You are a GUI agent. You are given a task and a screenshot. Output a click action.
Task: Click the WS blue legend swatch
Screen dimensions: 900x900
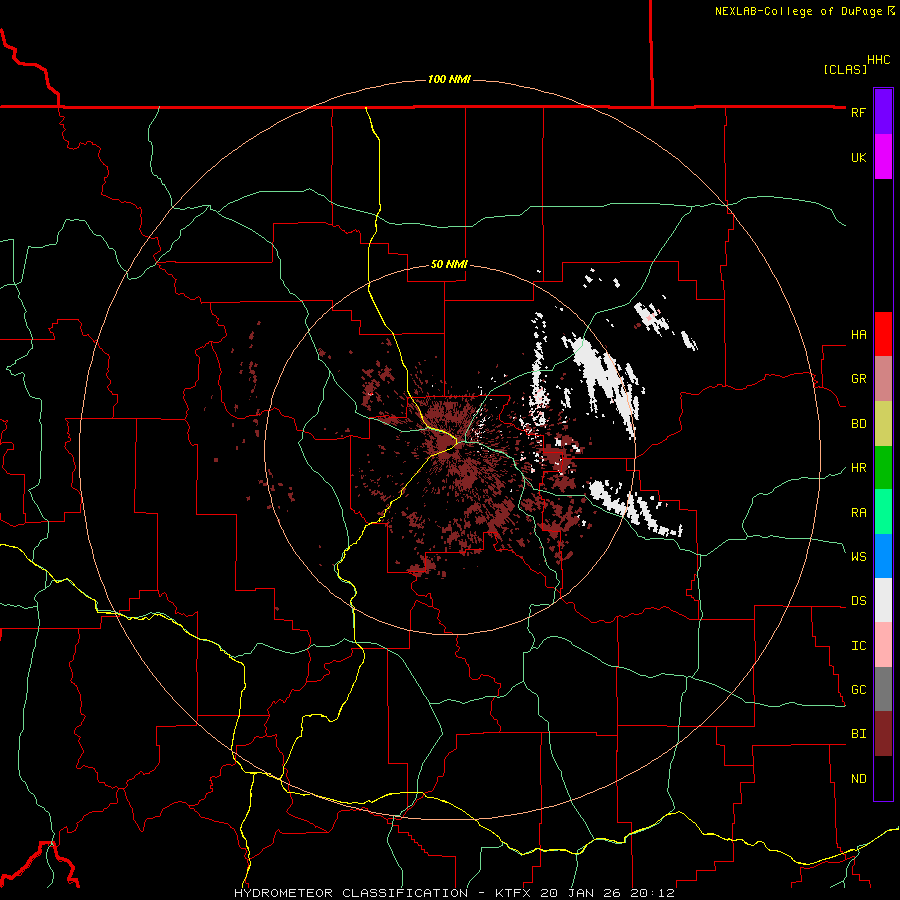(883, 556)
